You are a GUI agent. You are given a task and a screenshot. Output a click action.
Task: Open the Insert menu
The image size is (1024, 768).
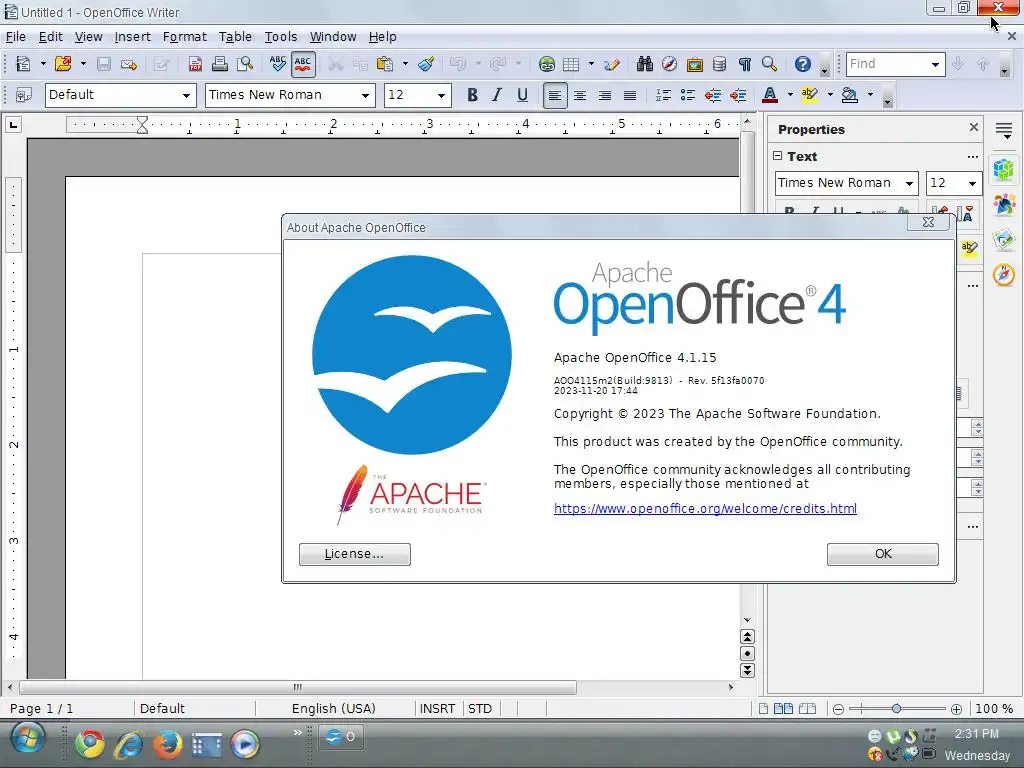point(133,37)
